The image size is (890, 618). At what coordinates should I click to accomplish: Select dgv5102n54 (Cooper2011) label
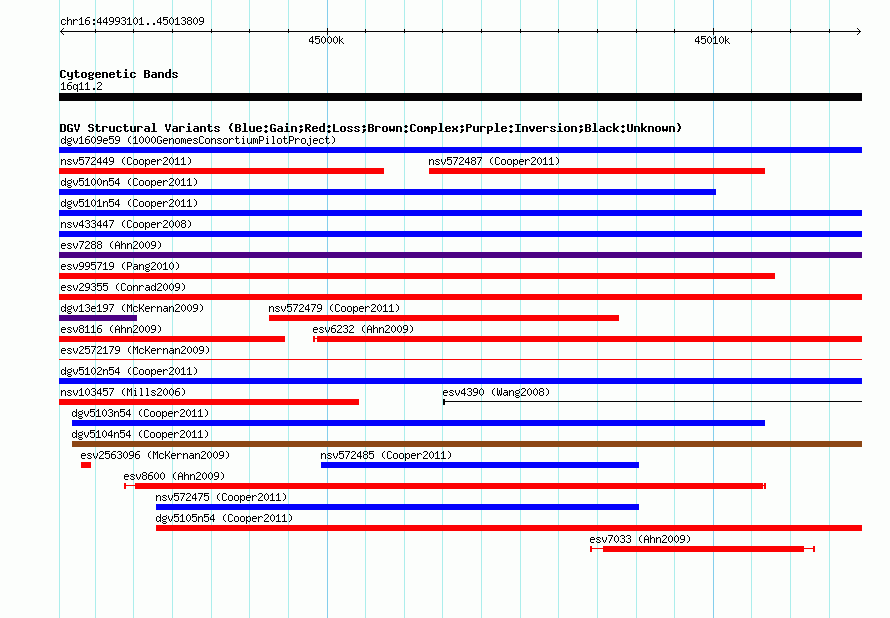click(129, 371)
